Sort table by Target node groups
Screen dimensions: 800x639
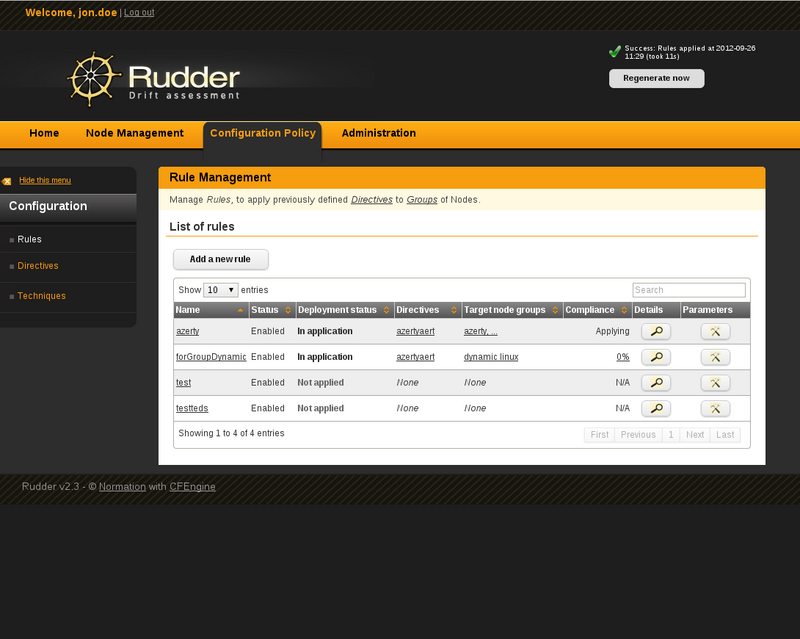coord(512,310)
